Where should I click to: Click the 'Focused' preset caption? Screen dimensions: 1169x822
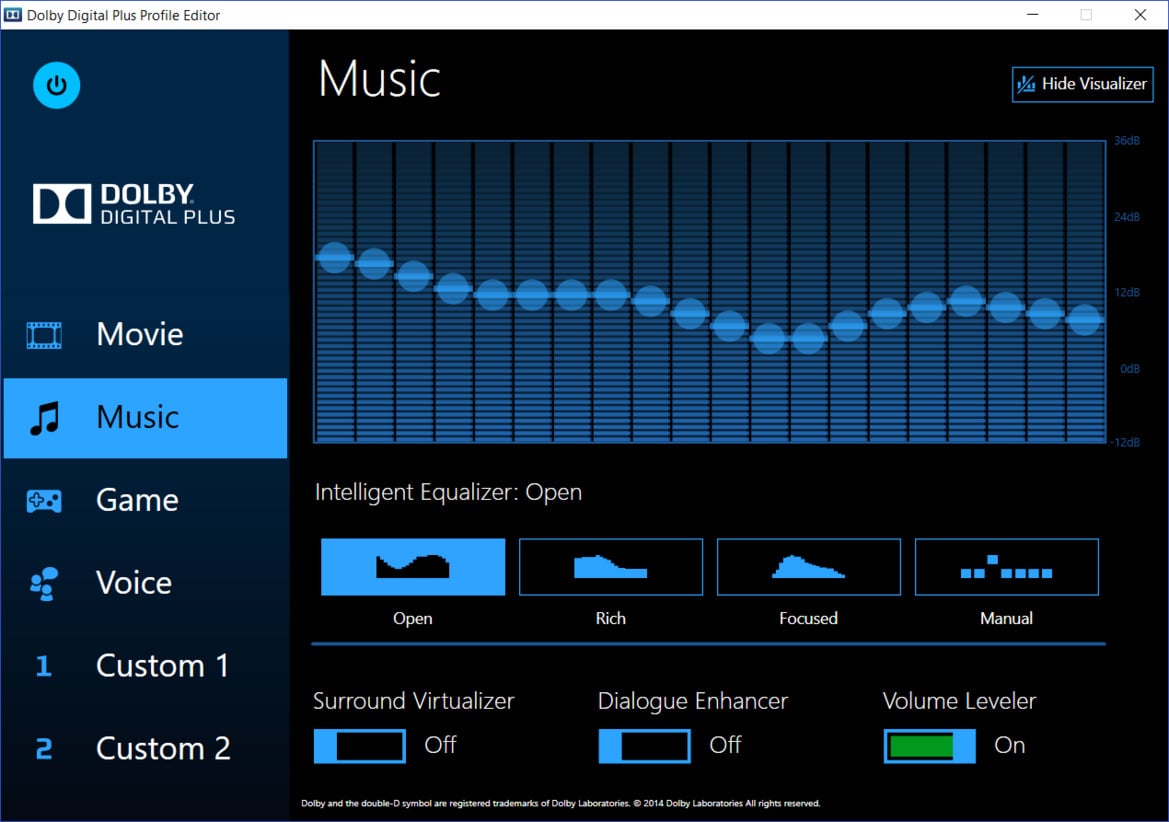point(808,619)
